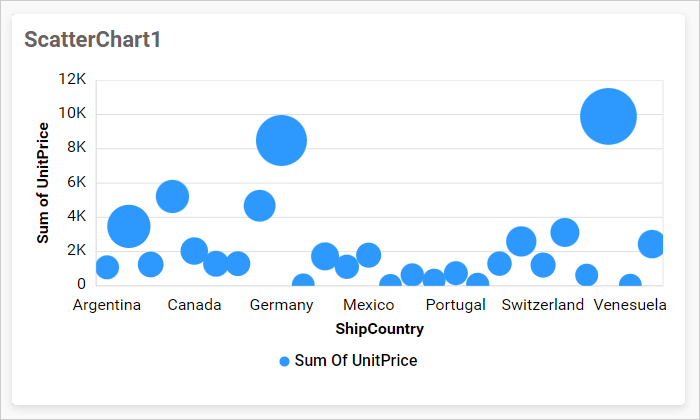The image size is (700, 420).
Task: Select the Switzerland x-axis label
Action: (x=543, y=305)
